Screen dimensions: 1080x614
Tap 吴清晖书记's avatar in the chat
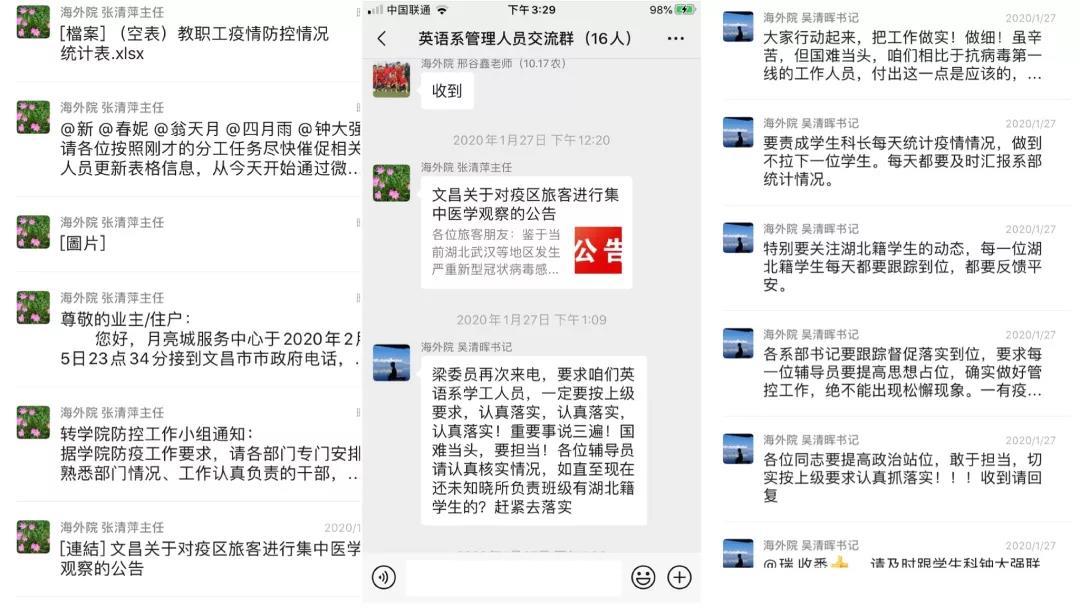pyautogui.click(x=391, y=362)
